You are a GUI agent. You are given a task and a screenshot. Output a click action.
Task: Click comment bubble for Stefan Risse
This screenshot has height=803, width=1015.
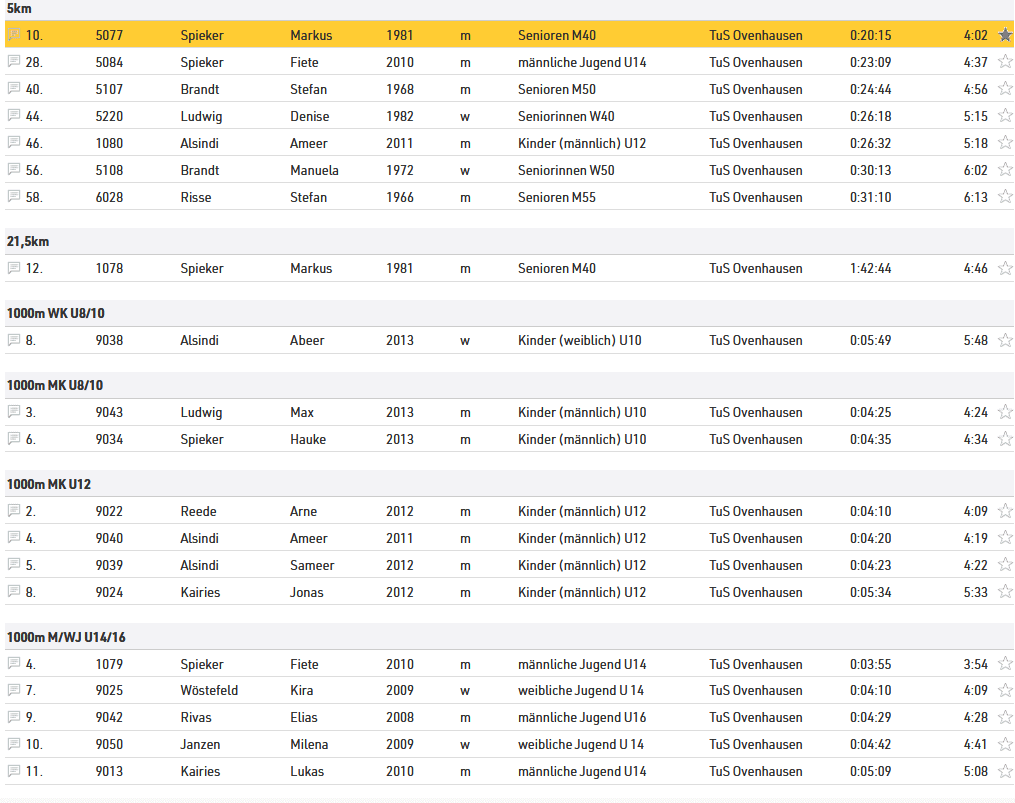click(14, 196)
